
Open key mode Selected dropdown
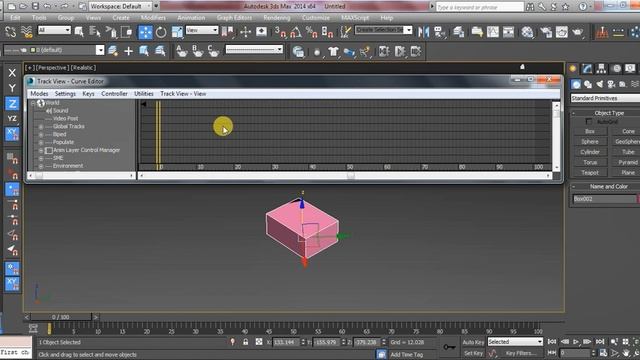coord(516,342)
